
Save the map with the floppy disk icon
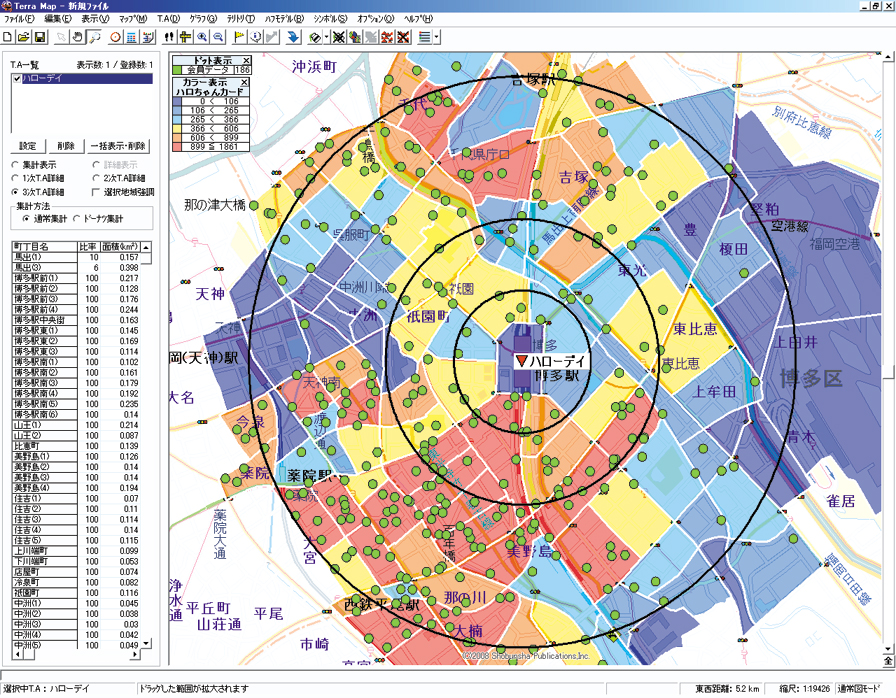40,37
